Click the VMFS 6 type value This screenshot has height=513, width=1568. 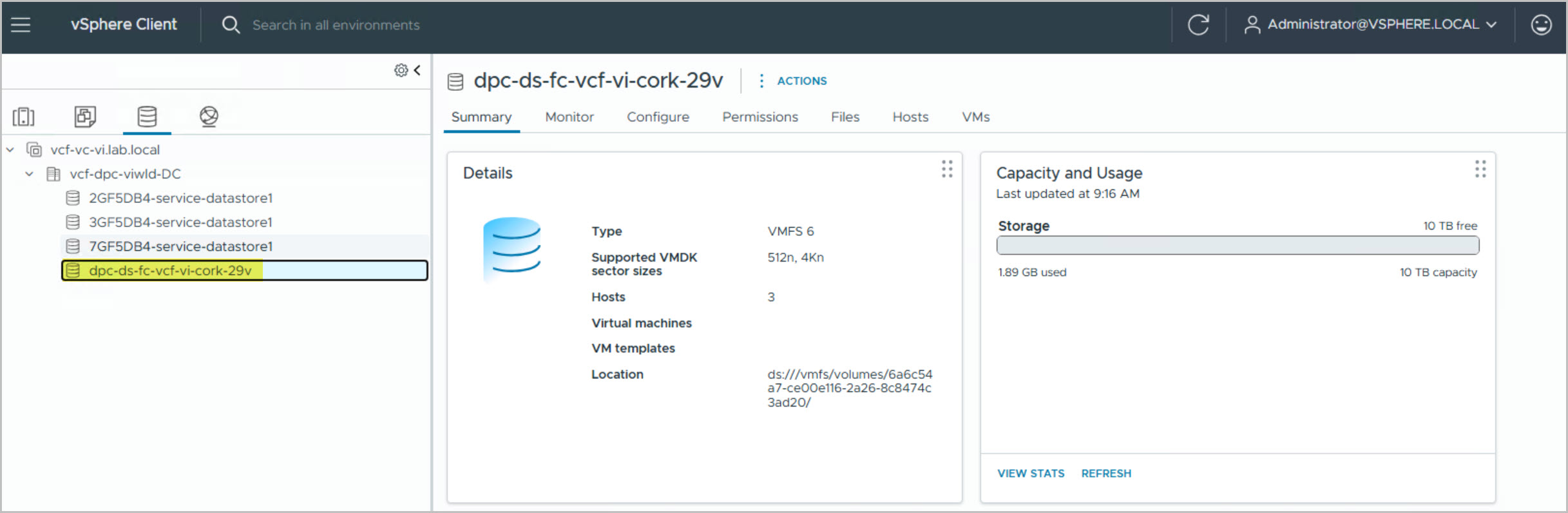click(x=790, y=231)
